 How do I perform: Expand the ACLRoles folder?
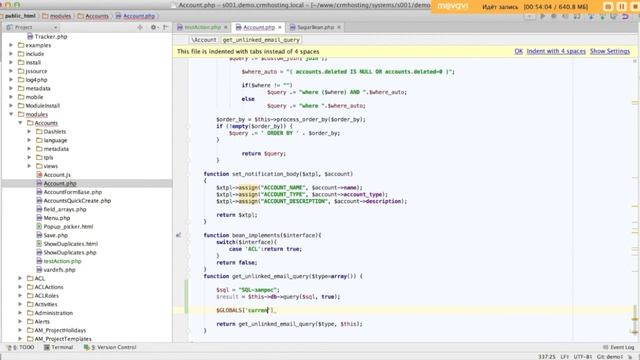pos(20,296)
